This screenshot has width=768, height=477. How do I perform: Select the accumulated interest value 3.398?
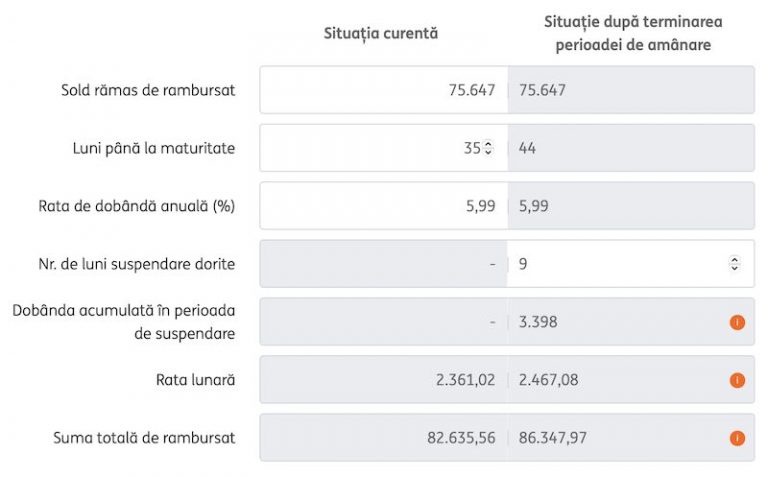pos(538,322)
